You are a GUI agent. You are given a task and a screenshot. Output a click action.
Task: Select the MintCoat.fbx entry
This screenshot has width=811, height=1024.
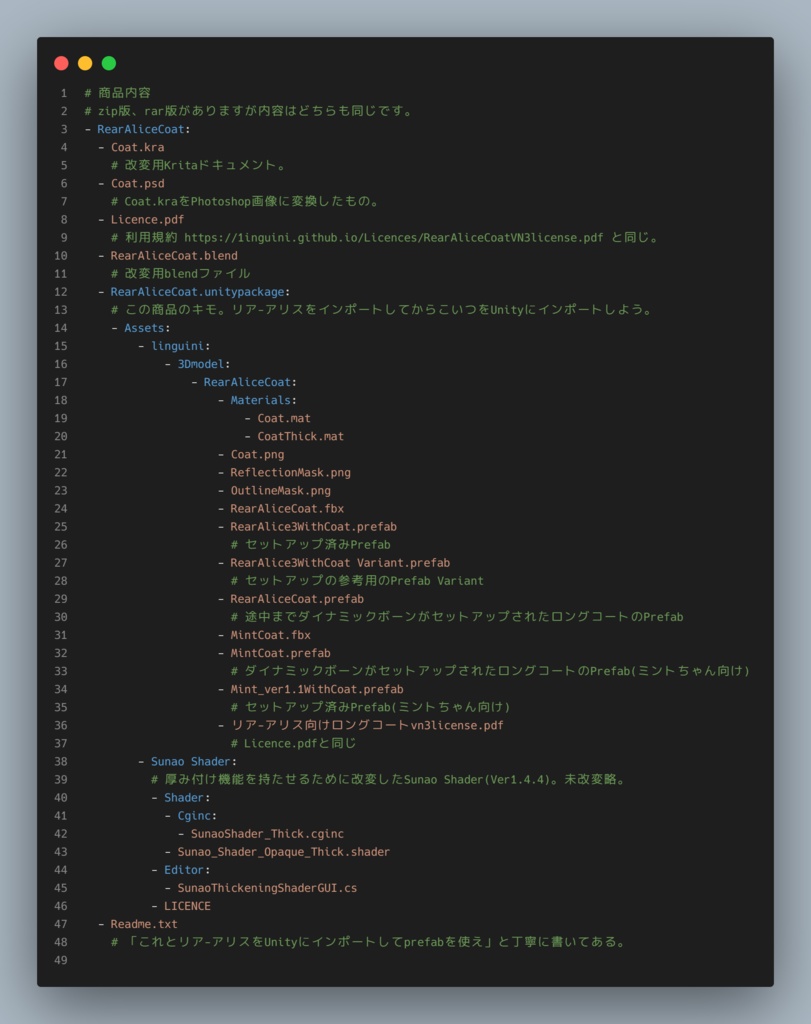coord(270,634)
